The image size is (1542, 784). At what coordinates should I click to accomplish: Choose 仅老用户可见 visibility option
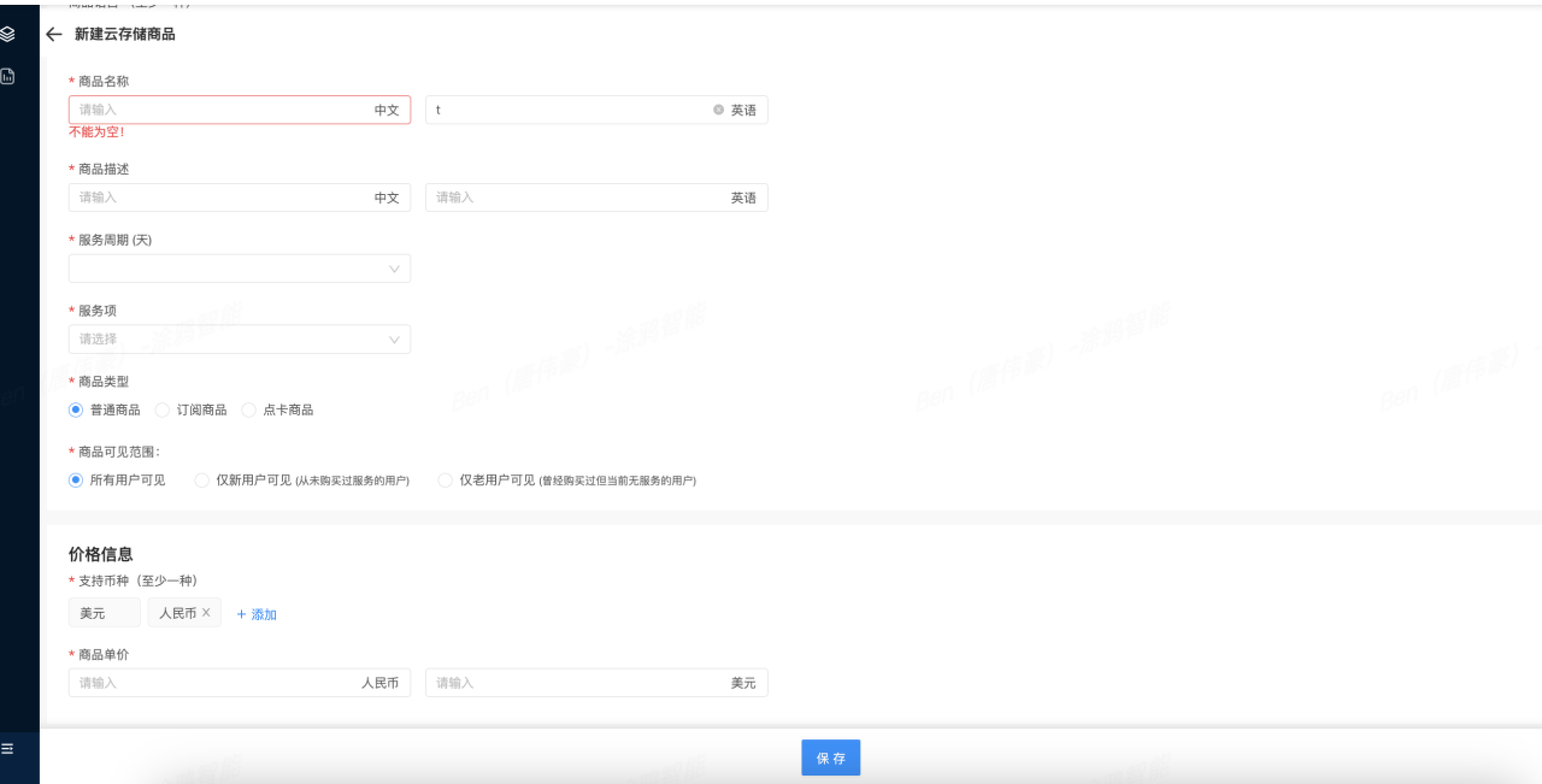tap(445, 480)
